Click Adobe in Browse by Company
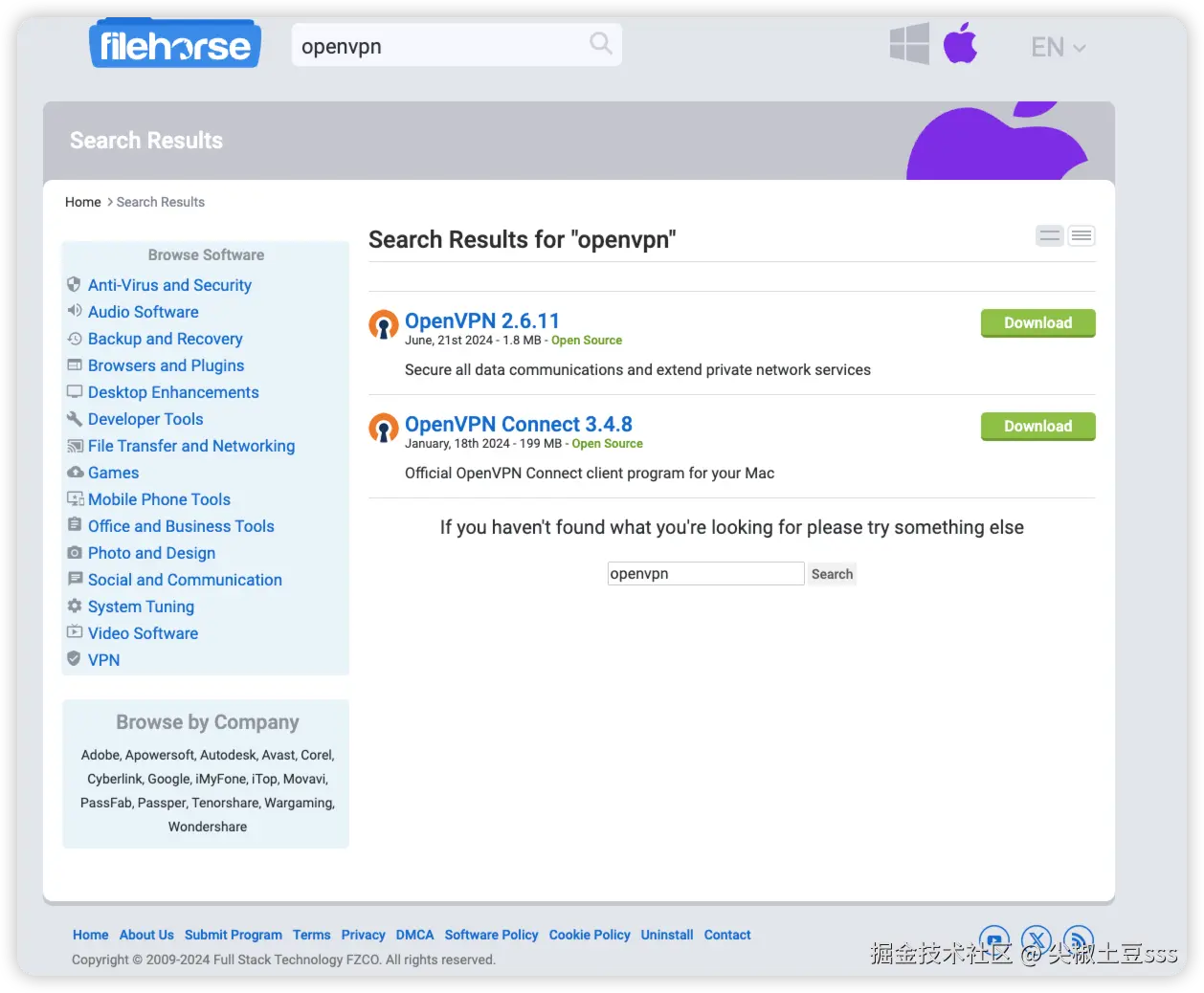This screenshot has width=1204, height=993. (100, 755)
